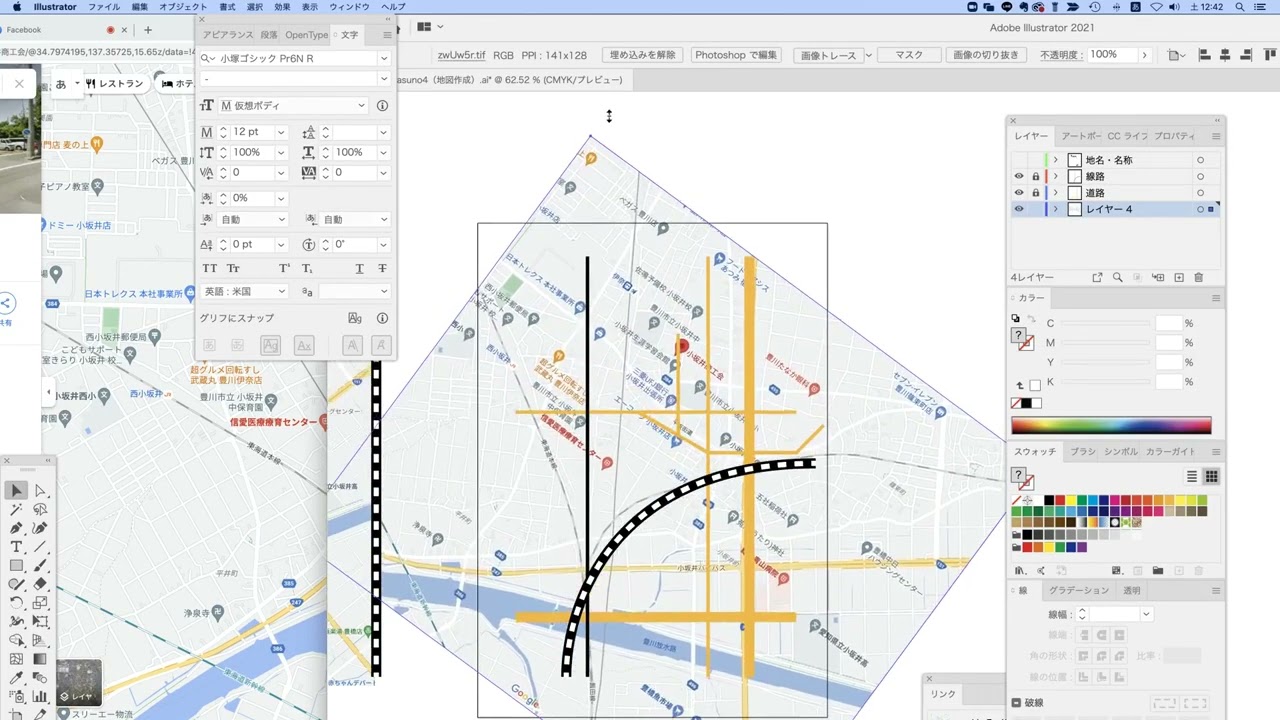Select the Paintbrush tool

coord(40,566)
